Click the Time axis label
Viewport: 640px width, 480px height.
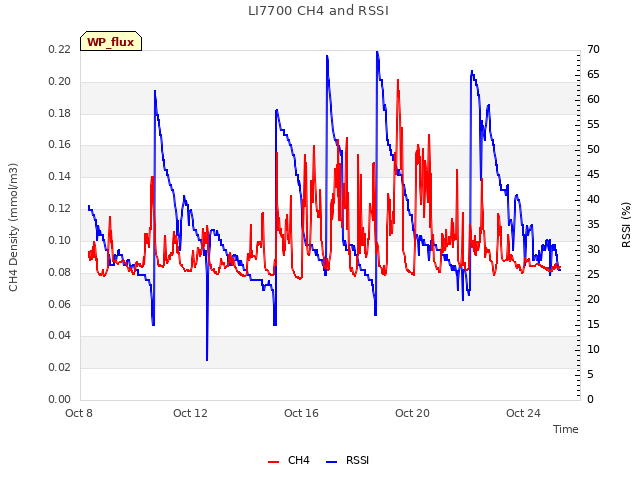(566, 429)
